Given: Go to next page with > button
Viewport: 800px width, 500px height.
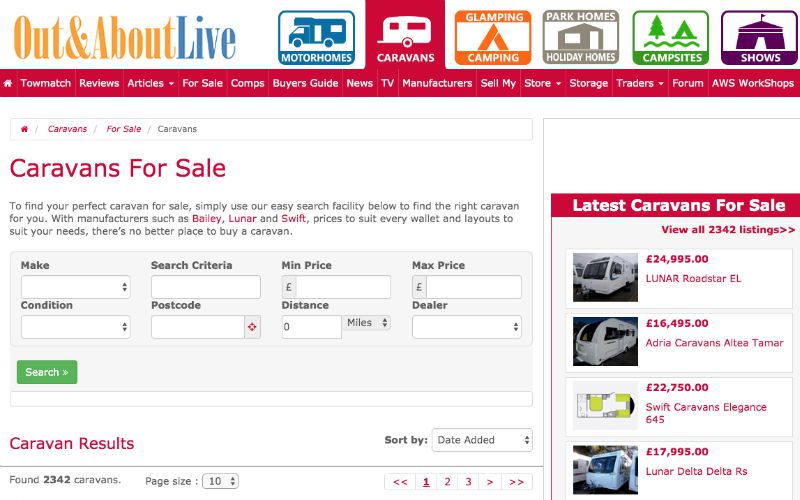Looking at the screenshot, I should (490, 482).
